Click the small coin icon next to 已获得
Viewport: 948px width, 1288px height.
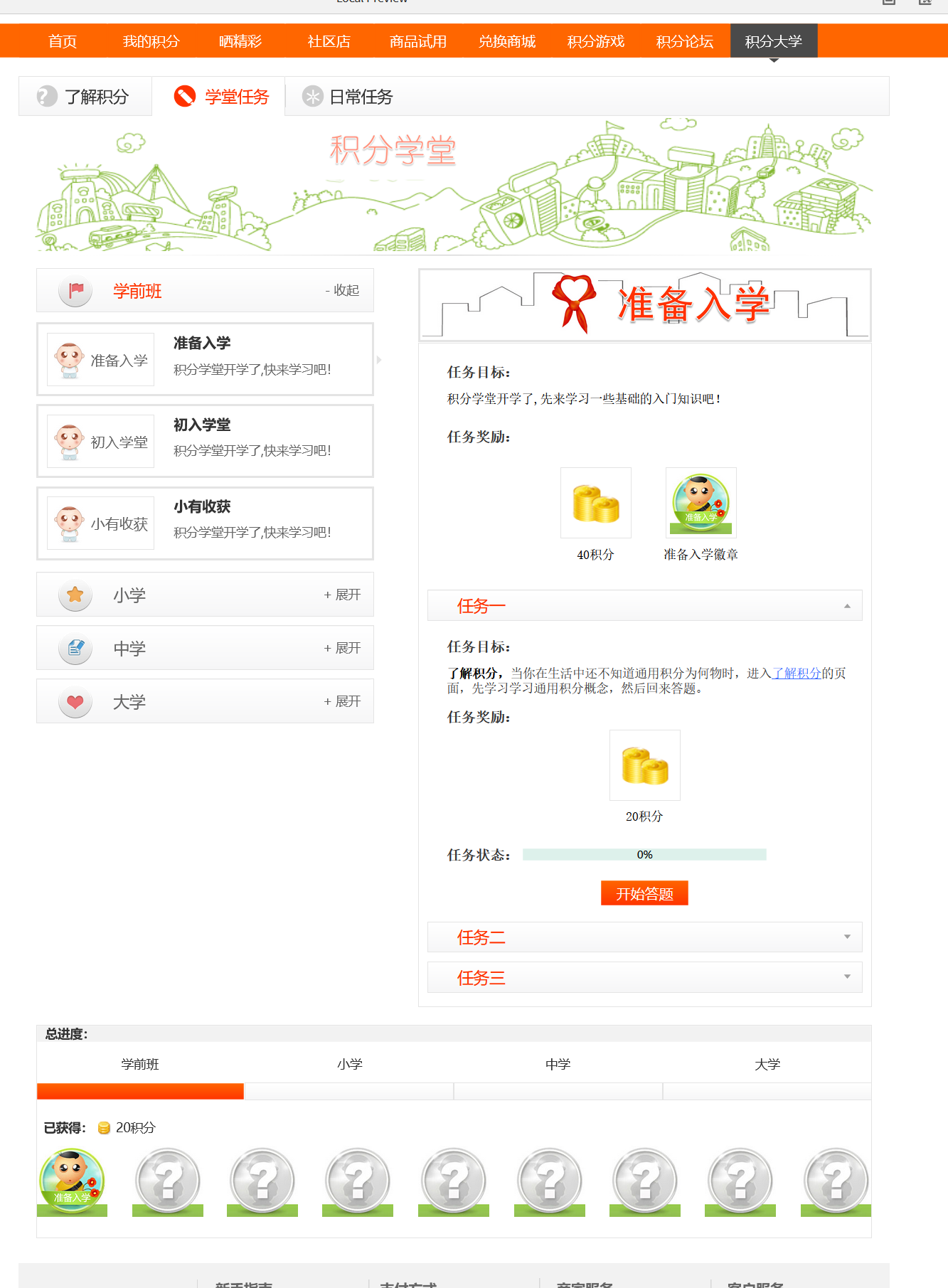click(x=104, y=1128)
